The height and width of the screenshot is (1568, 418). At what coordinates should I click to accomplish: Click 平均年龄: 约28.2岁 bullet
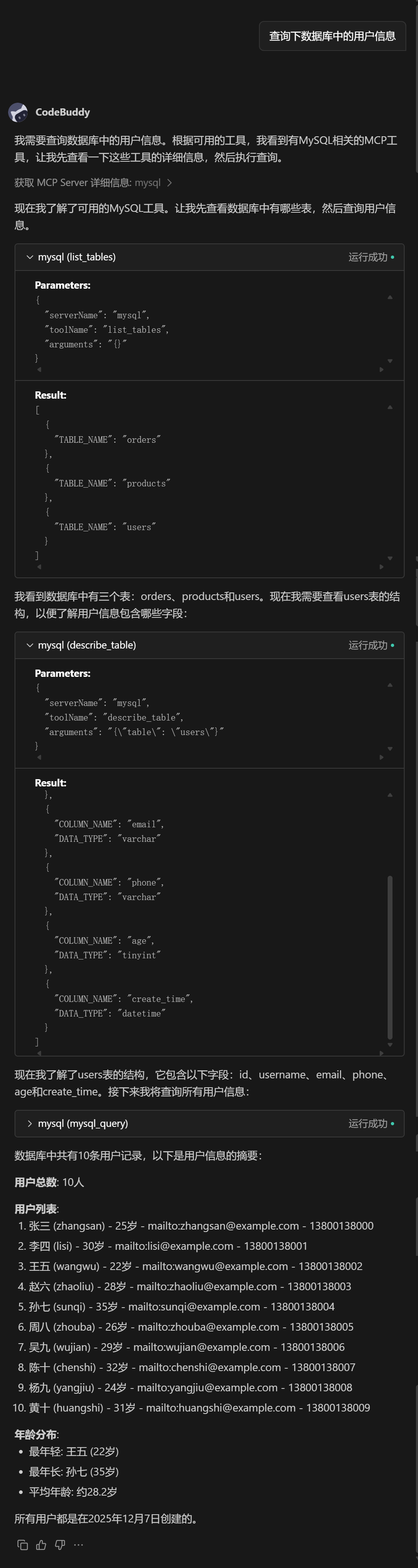(73, 1492)
